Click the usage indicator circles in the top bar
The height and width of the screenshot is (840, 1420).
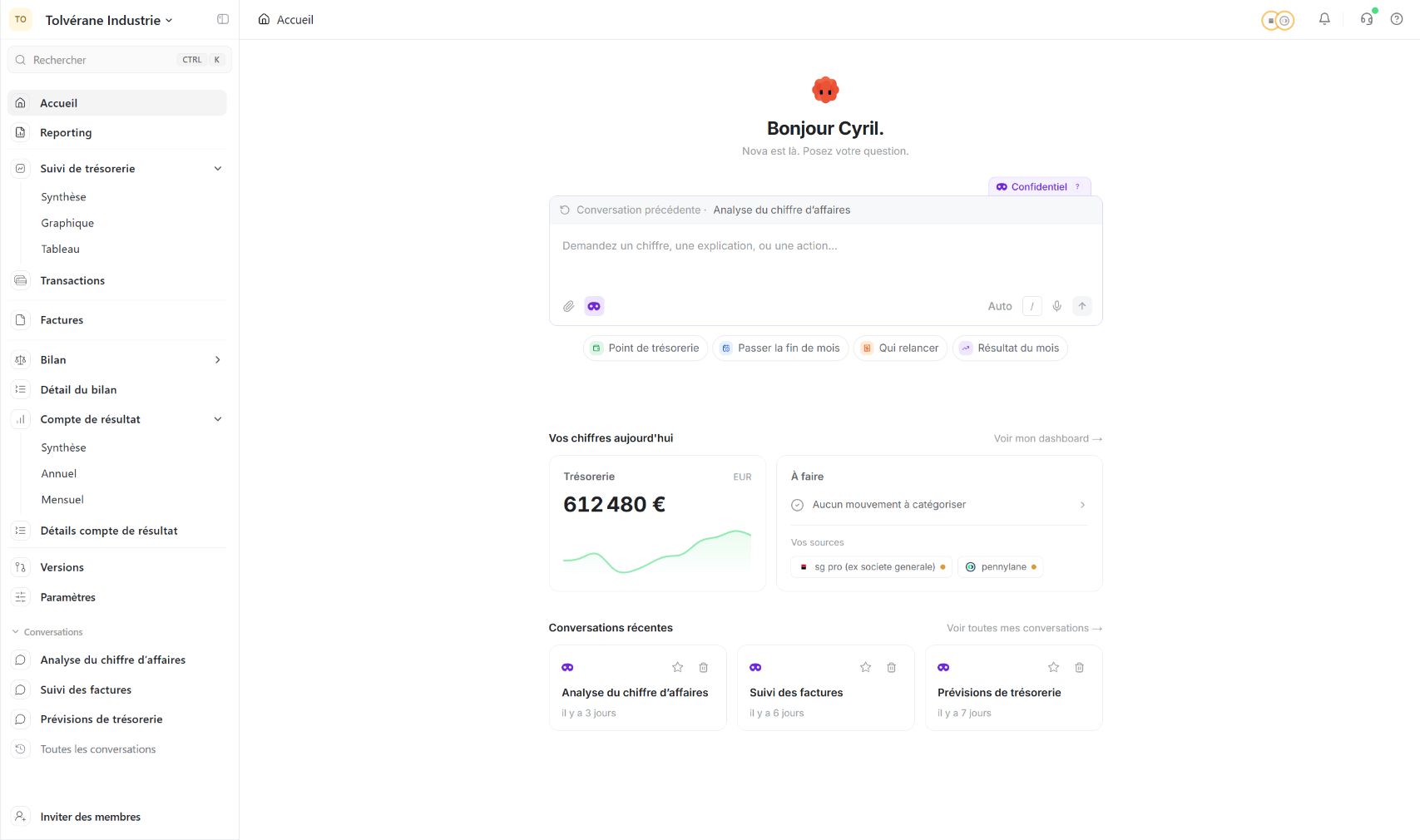pyautogui.click(x=1278, y=20)
